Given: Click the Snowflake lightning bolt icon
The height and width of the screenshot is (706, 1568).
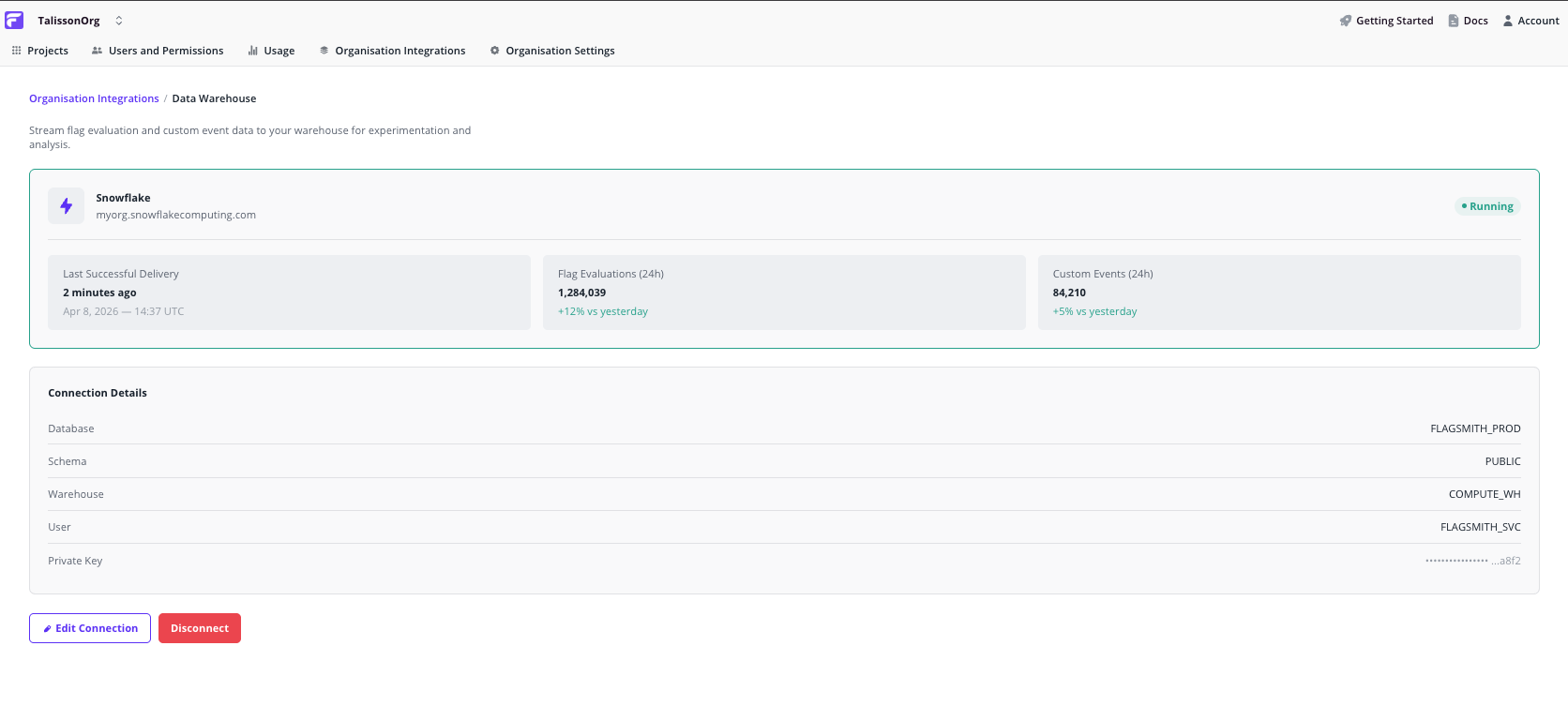Looking at the screenshot, I should (x=67, y=206).
